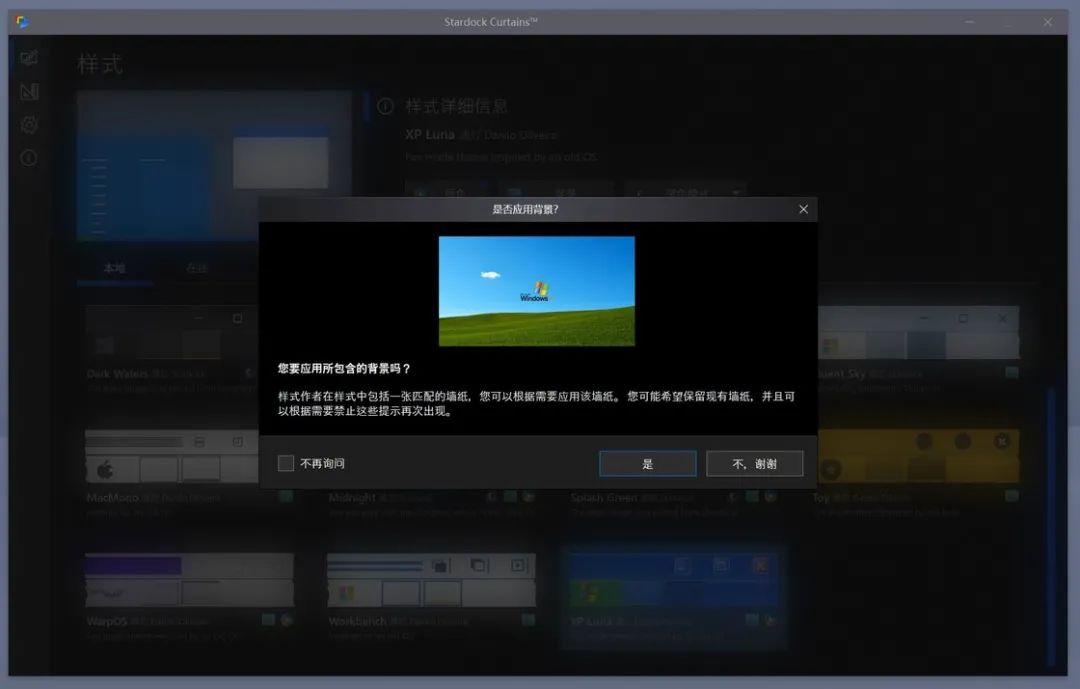The width and height of the screenshot is (1080, 689).
Task: Switch to the 本地 tab
Action: pos(114,268)
